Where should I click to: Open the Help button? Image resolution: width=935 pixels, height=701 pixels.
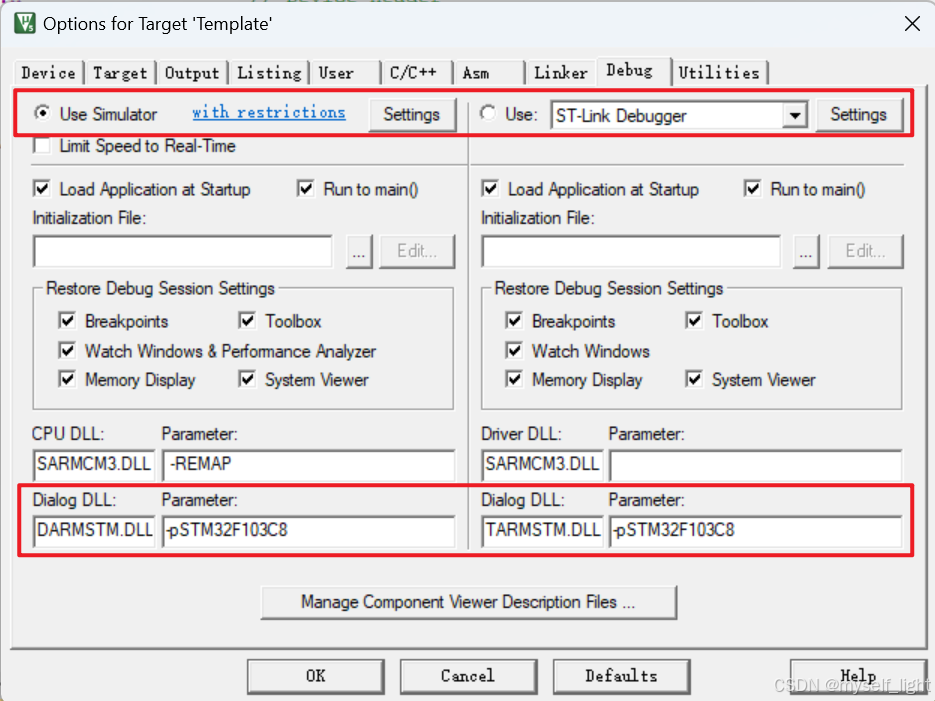(x=858, y=677)
